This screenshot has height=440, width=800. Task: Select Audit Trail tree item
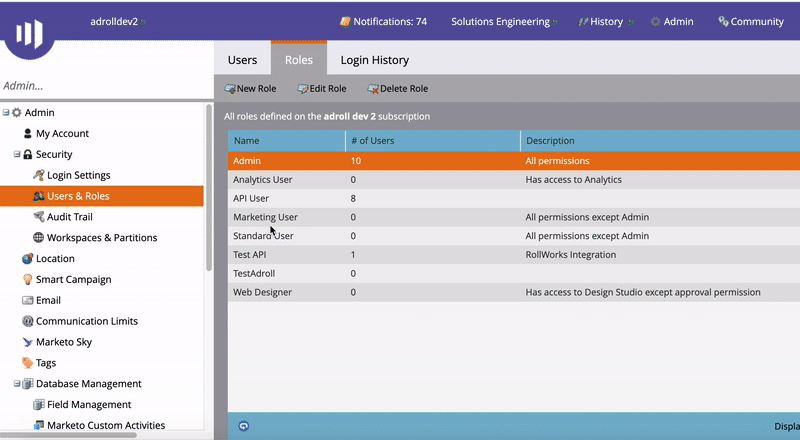[70, 216]
